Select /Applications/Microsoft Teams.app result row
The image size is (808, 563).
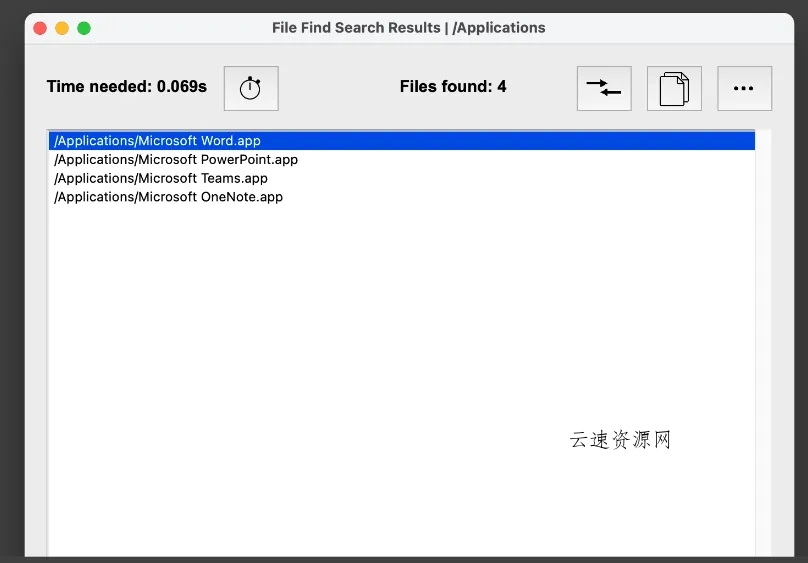tap(402, 178)
